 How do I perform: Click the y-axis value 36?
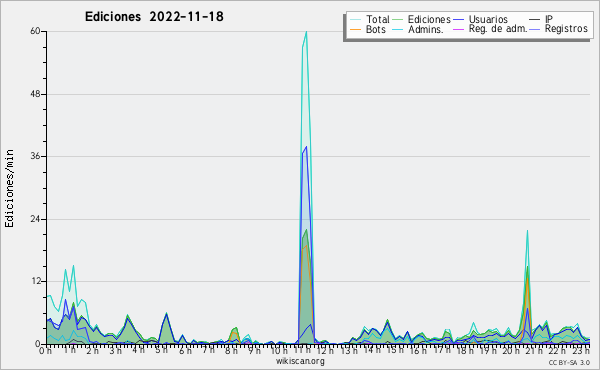click(x=35, y=156)
